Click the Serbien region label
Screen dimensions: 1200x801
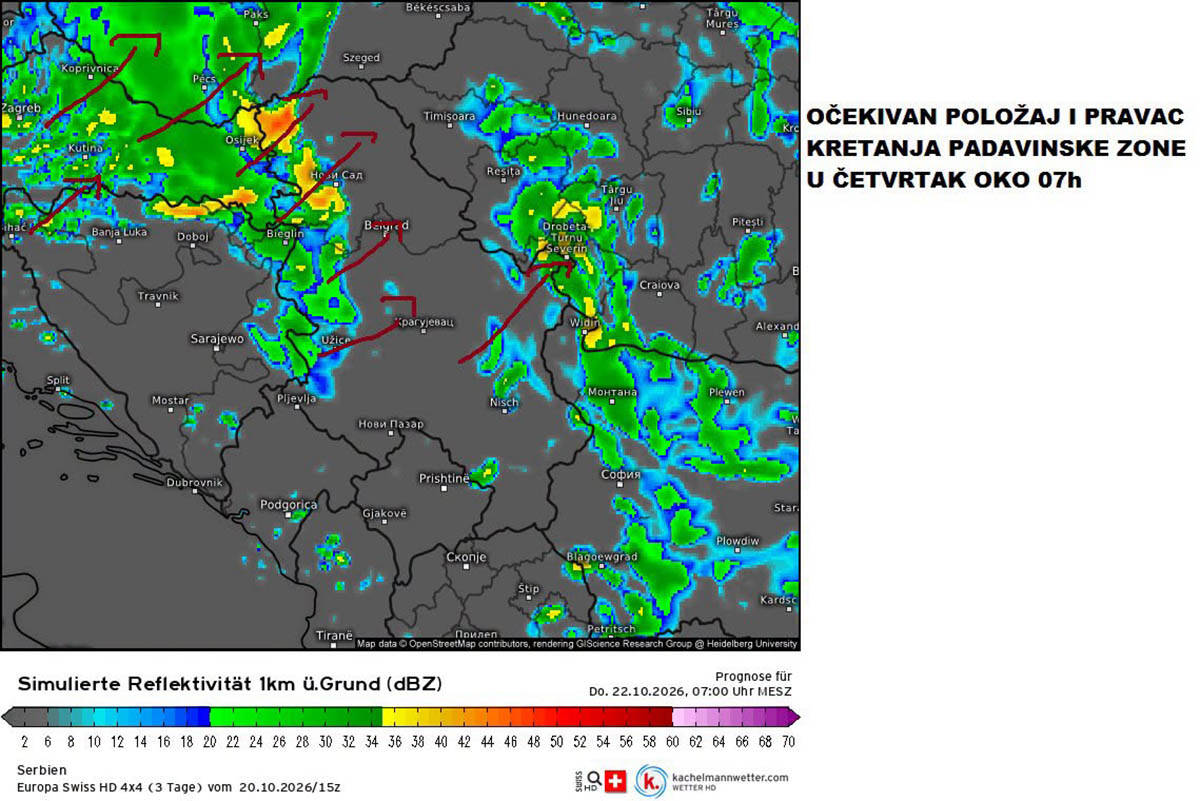[x=42, y=770]
